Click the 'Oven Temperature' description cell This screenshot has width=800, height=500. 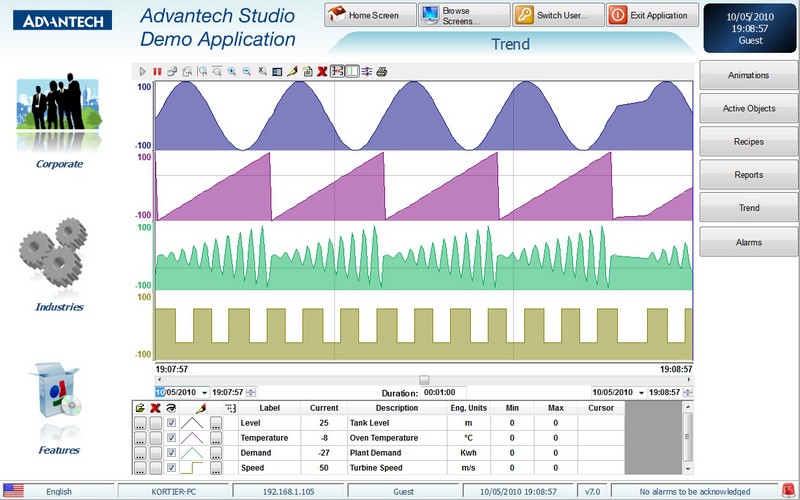tap(397, 438)
